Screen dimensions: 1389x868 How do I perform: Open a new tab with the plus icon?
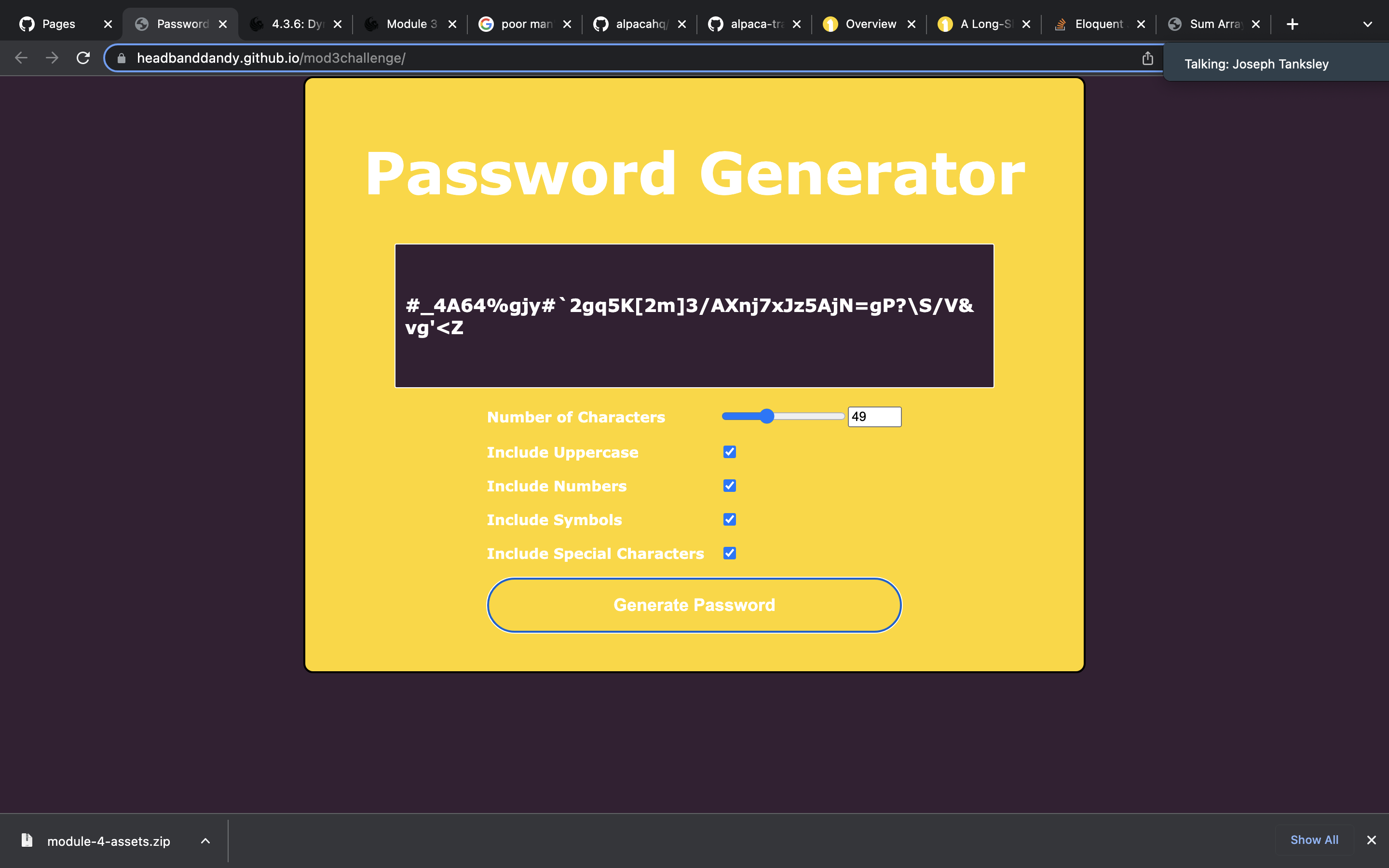pyautogui.click(x=1292, y=24)
